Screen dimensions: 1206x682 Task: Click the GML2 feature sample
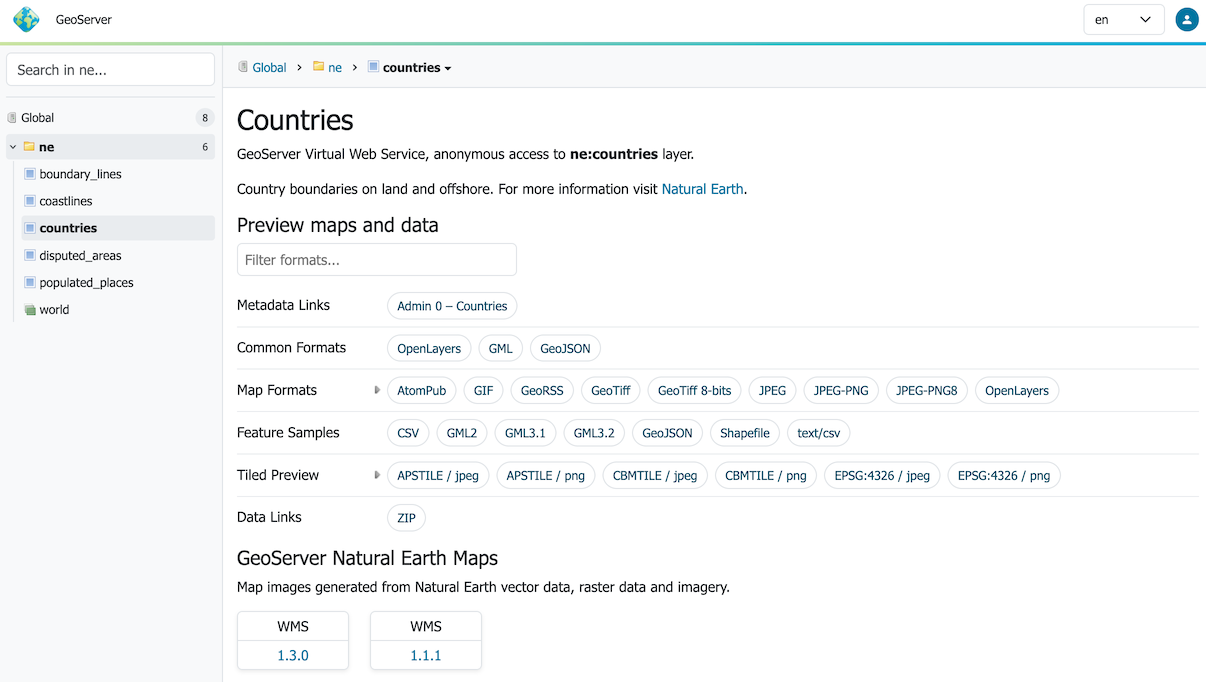click(x=462, y=433)
